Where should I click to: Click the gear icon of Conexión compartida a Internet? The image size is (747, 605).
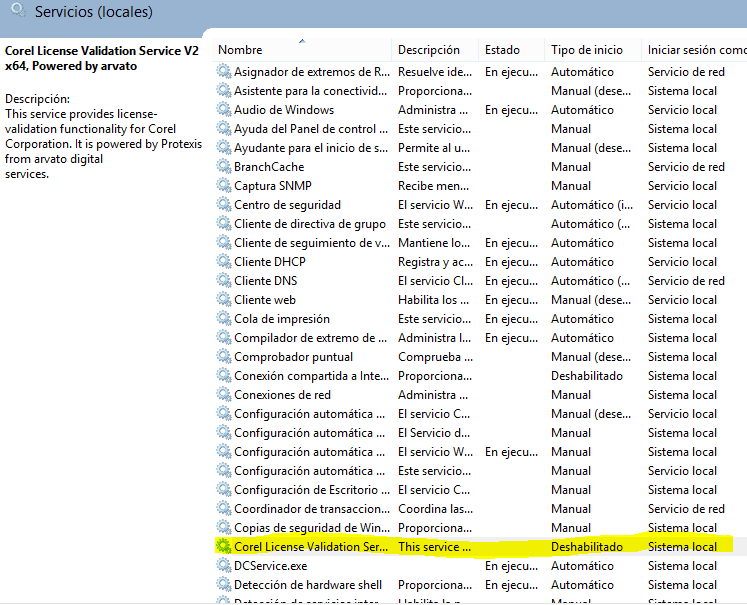click(223, 376)
